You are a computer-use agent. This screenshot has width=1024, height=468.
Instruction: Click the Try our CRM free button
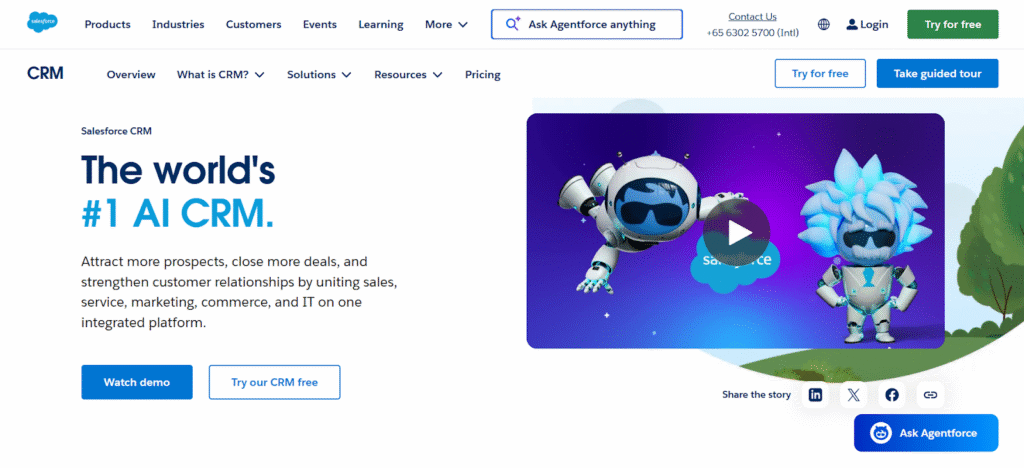(x=274, y=382)
